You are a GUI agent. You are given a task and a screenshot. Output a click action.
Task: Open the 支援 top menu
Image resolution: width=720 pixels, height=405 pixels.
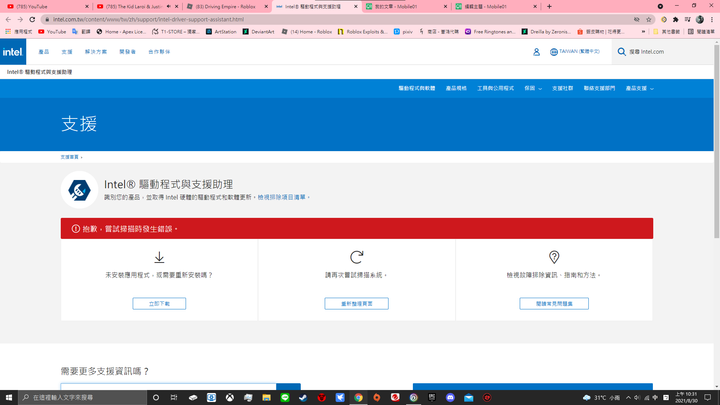[67, 52]
